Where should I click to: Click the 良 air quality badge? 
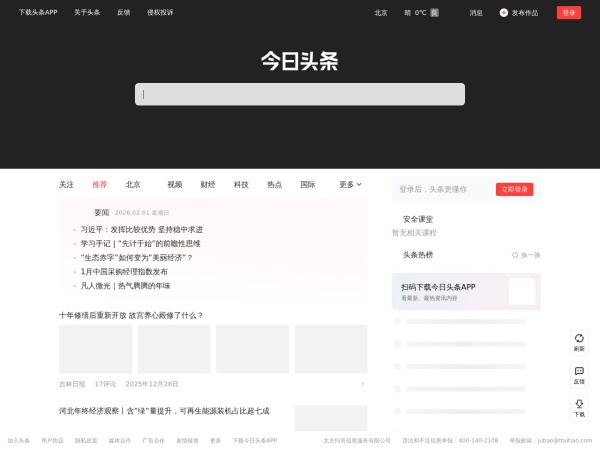pos(434,13)
